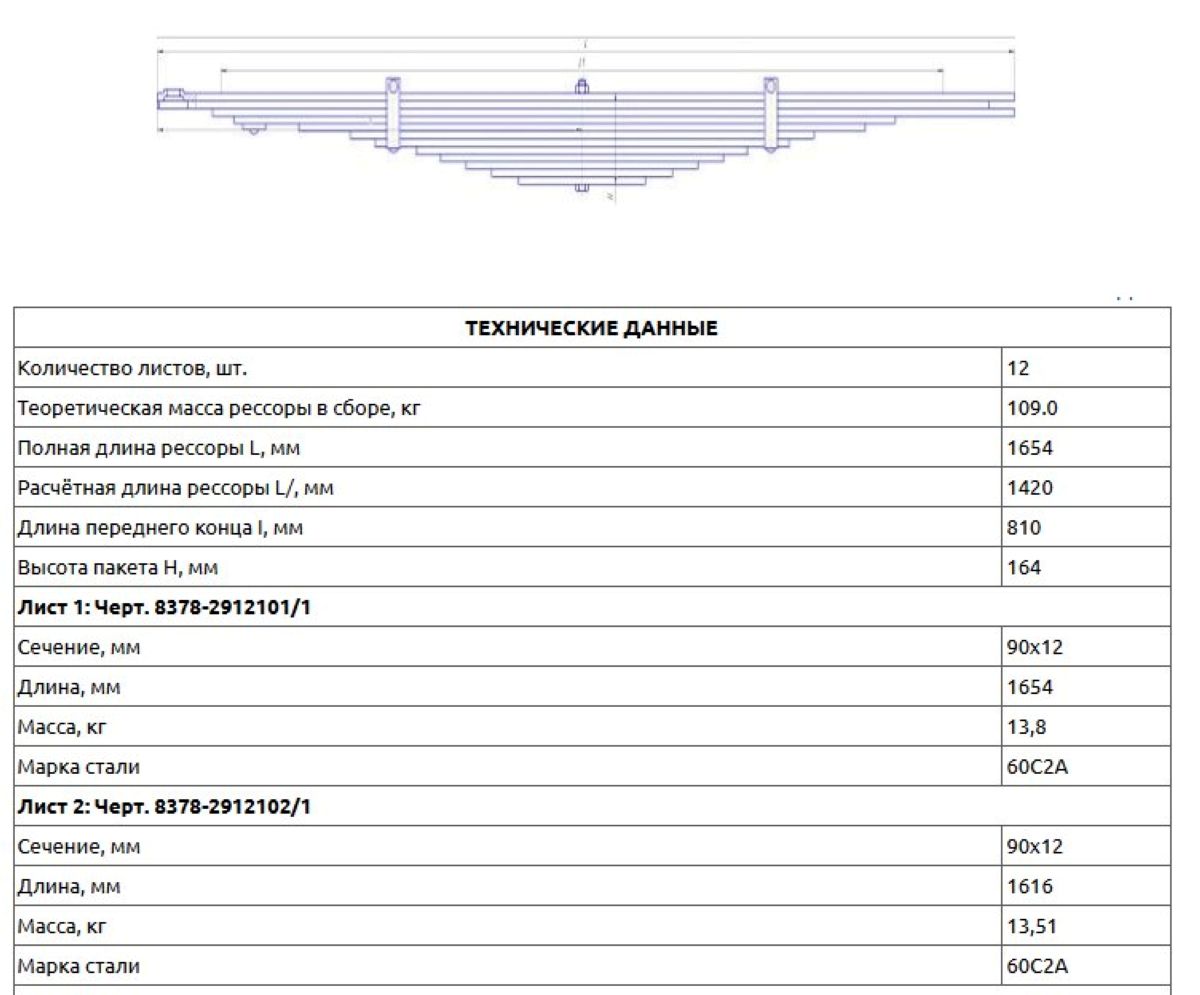The height and width of the screenshot is (995, 1200).
Task: Click the Лист 2 drawing 8378-2912102/1 heading
Action: point(164,806)
